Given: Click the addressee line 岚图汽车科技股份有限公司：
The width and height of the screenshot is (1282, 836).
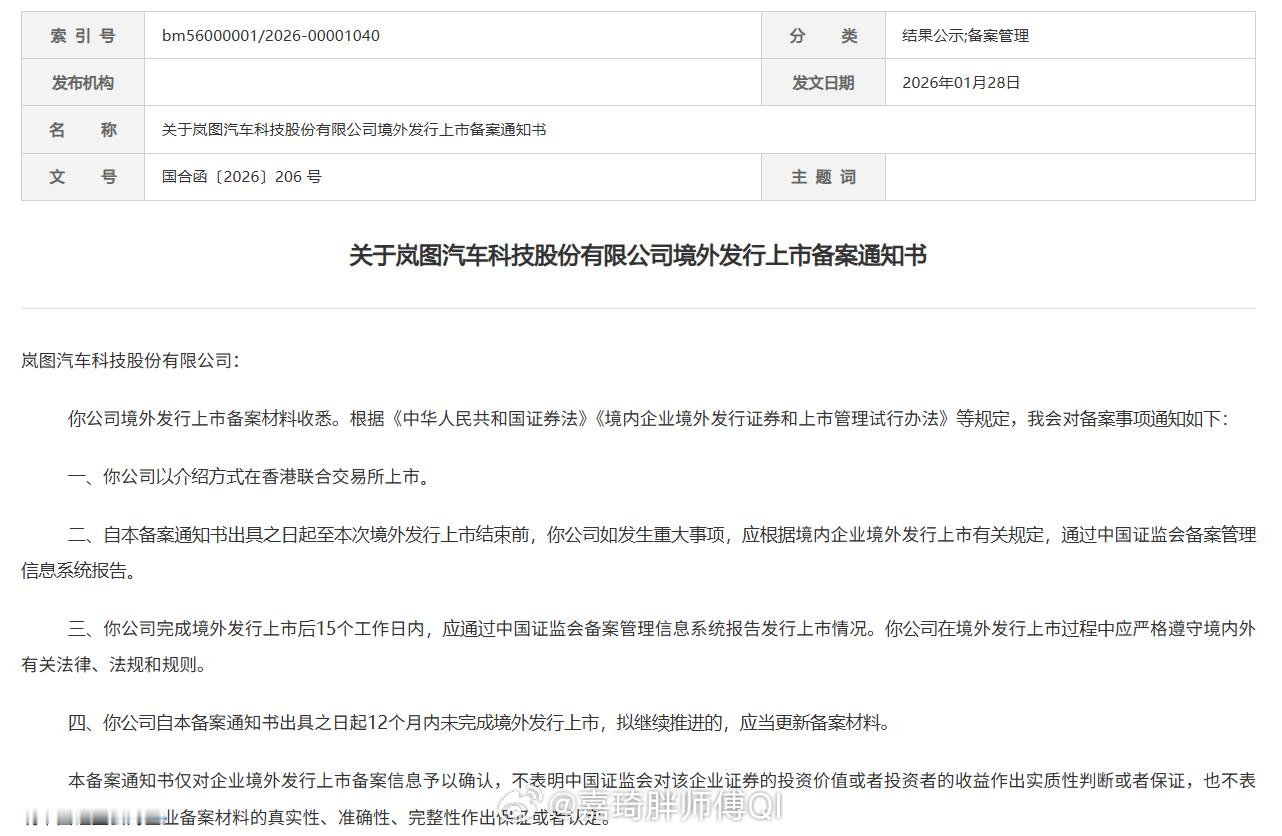Looking at the screenshot, I should tap(131, 360).
